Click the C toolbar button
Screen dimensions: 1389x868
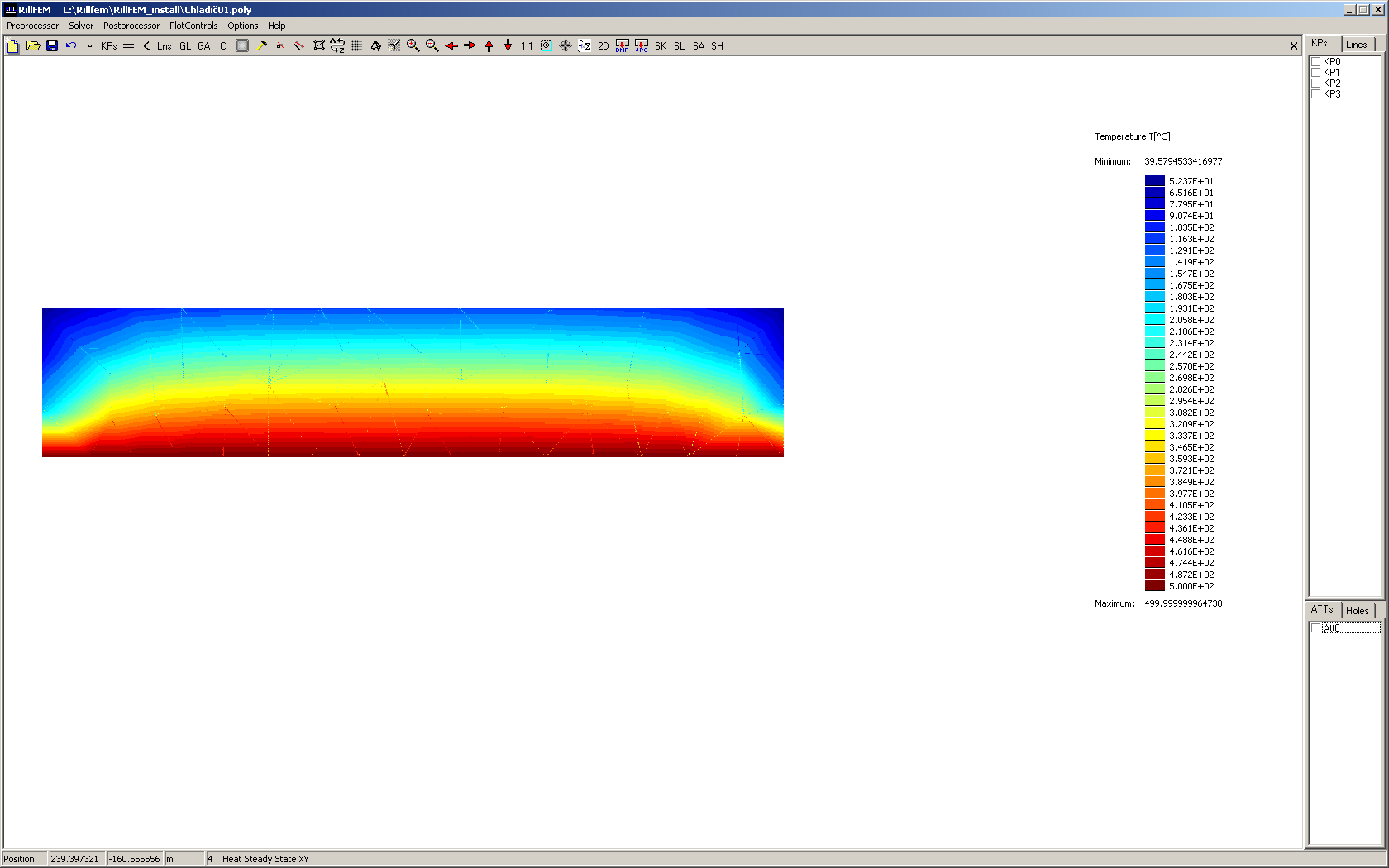pyautogui.click(x=223, y=46)
